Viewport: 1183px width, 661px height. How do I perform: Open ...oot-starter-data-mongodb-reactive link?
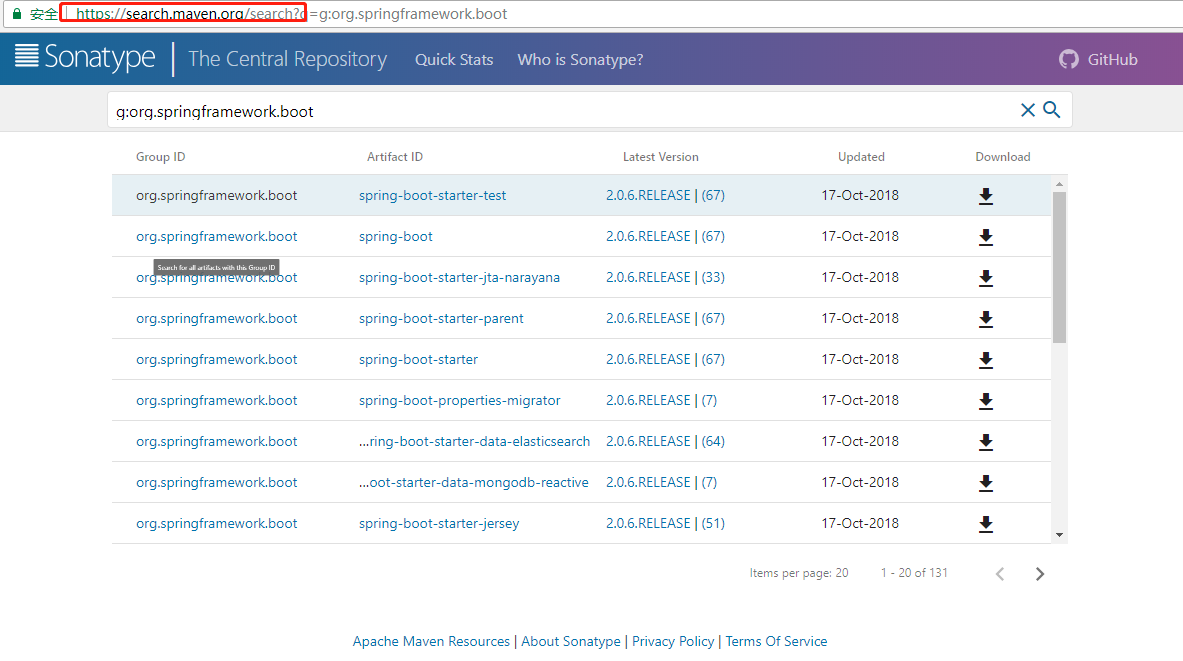pyautogui.click(x=474, y=482)
